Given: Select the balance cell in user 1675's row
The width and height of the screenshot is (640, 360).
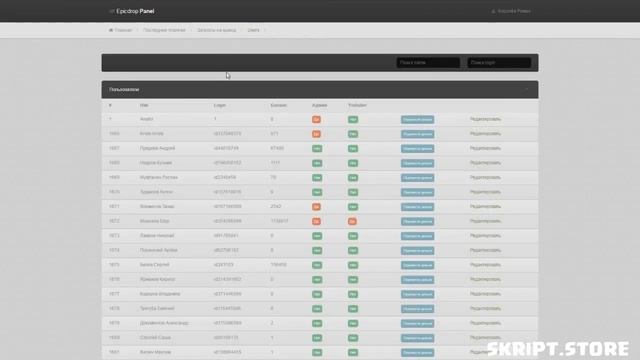Looking at the screenshot, I should pyautogui.click(x=278, y=265).
